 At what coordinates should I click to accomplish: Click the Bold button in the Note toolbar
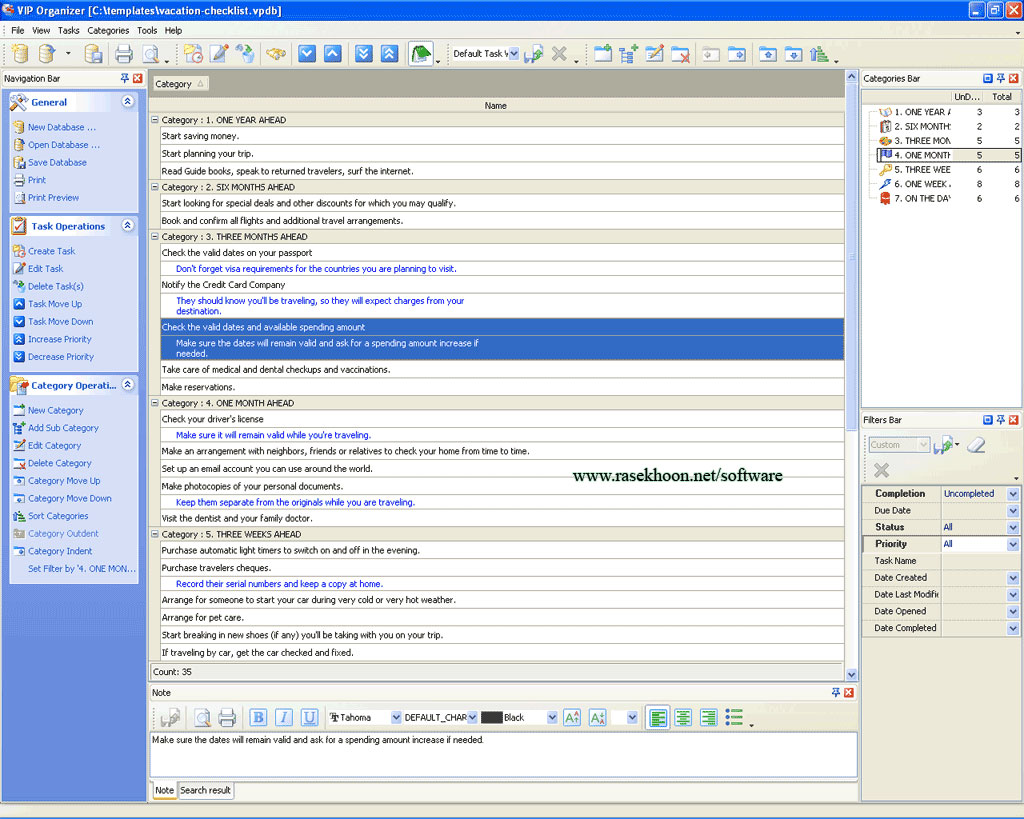click(258, 717)
